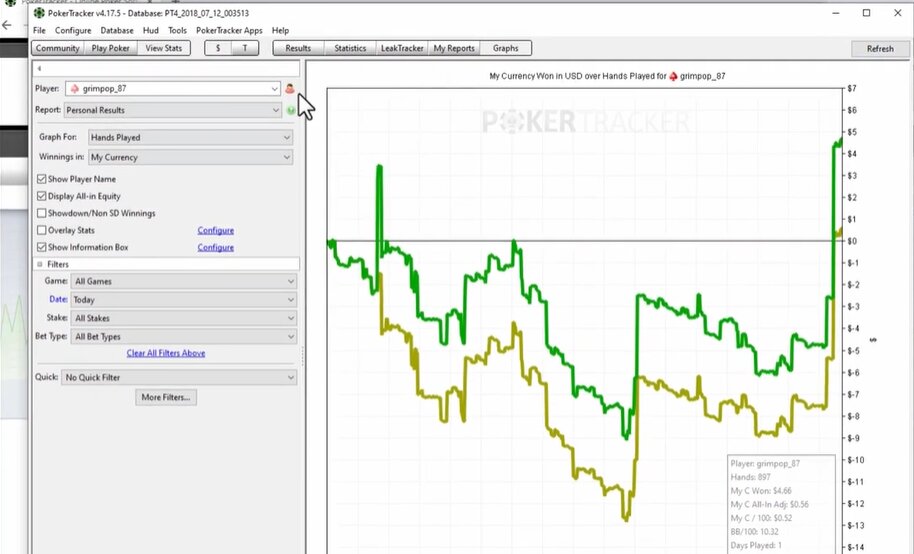This screenshot has height=554, width=914.
Task: Open the Player dropdown showing grimpop_87
Action: point(173,89)
